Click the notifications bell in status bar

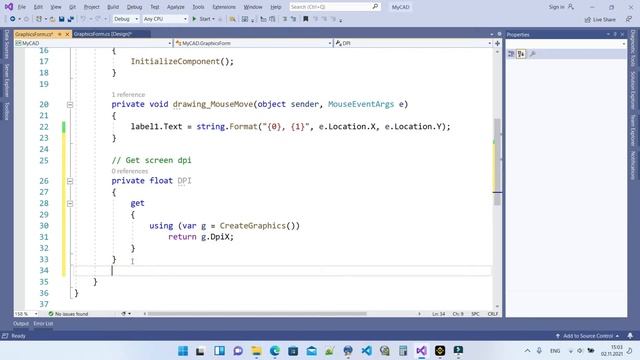pyautogui.click(x=630, y=336)
